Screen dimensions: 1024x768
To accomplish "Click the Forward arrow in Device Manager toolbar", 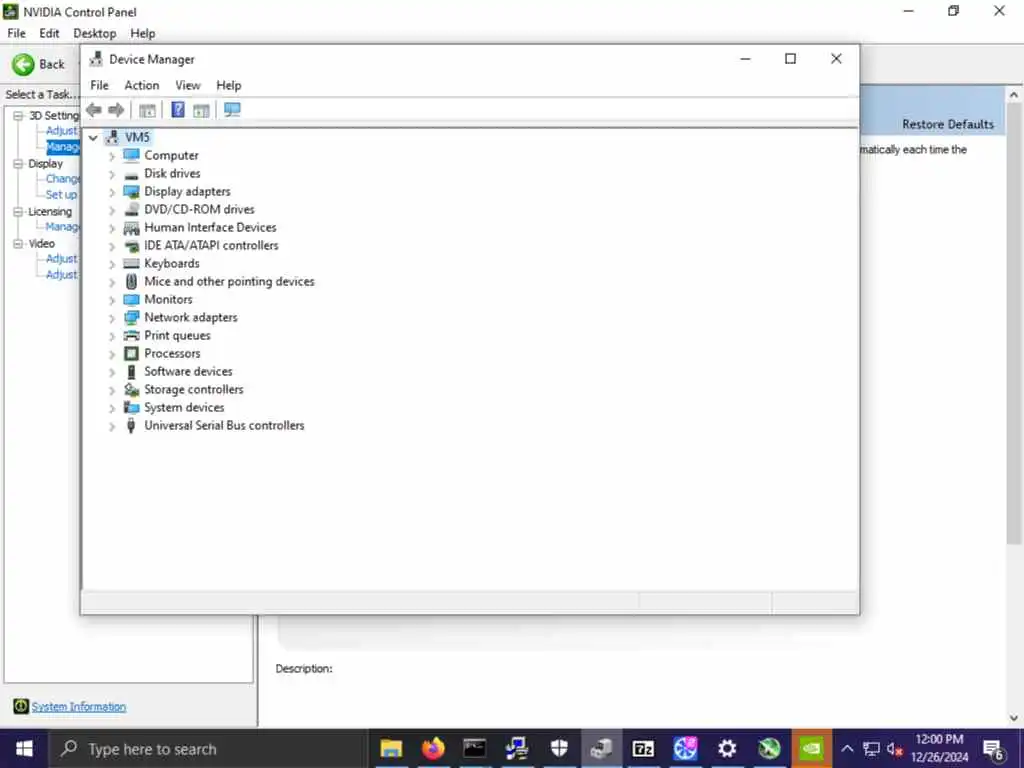I will pos(116,110).
